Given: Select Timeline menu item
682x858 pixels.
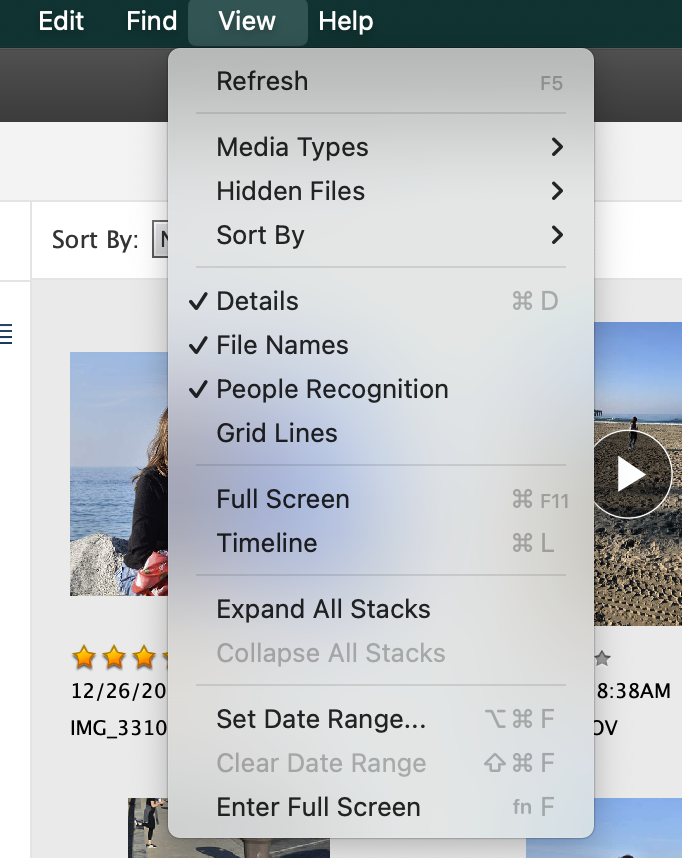Looking at the screenshot, I should tap(267, 543).
